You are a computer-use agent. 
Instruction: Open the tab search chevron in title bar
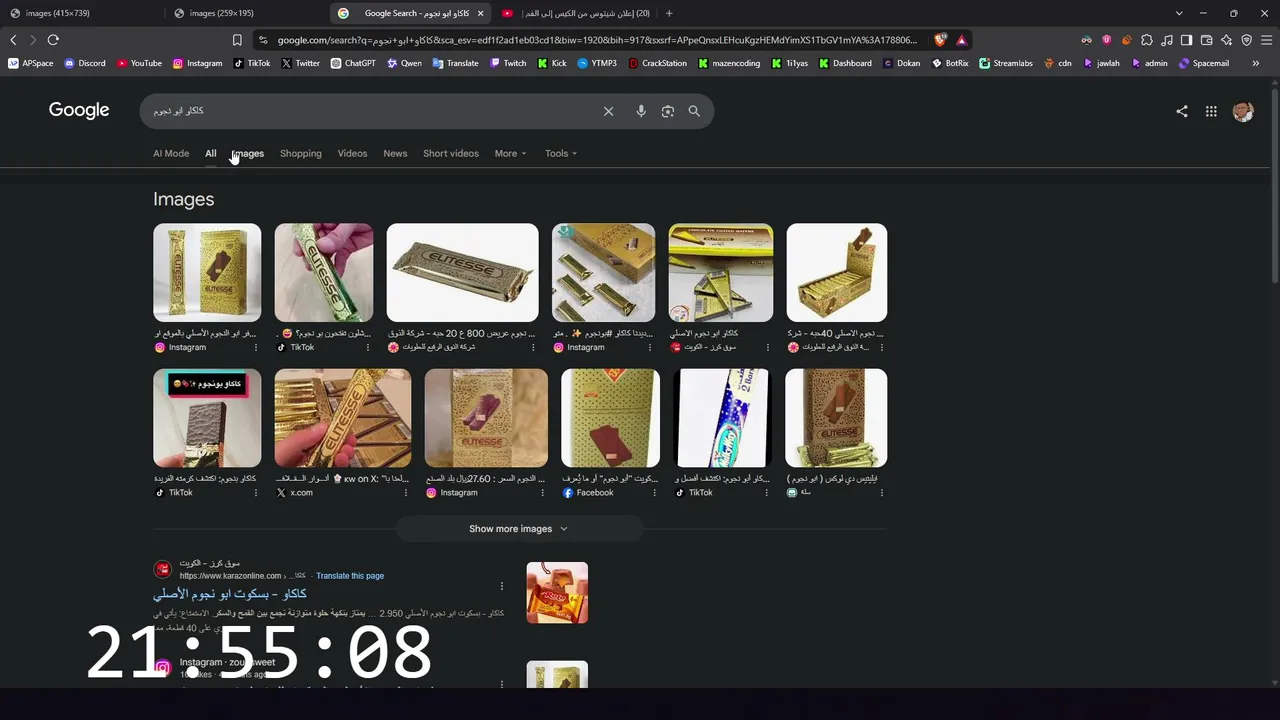click(1179, 13)
